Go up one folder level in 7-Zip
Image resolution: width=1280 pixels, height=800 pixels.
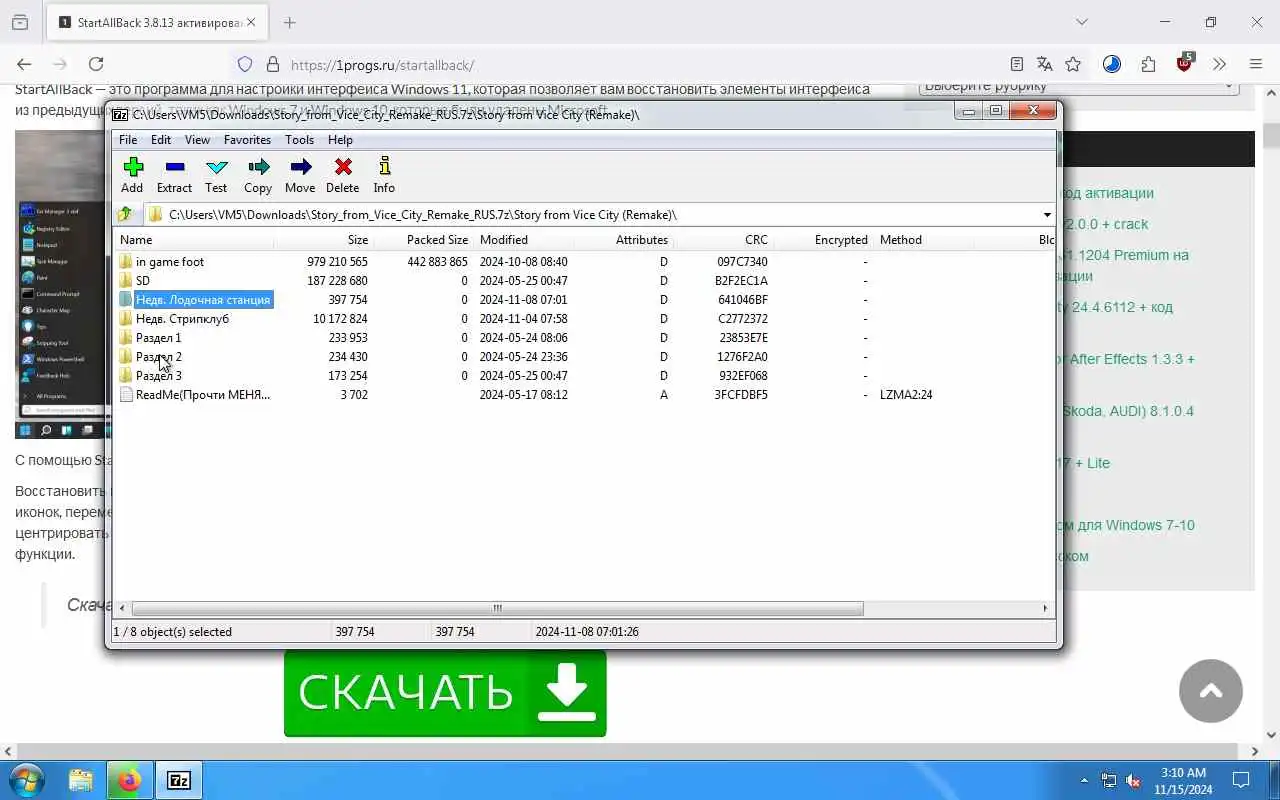pos(125,214)
